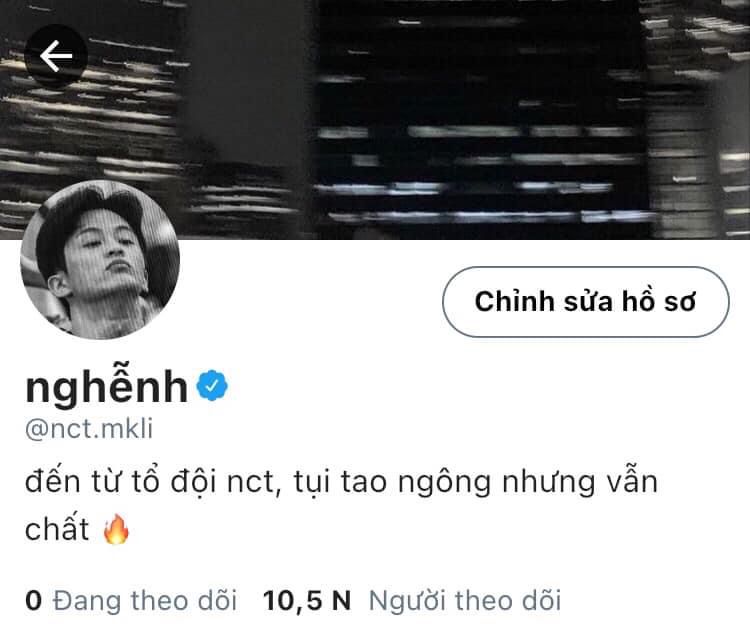
Task: Tap the word chất in bio
Action: click(57, 529)
